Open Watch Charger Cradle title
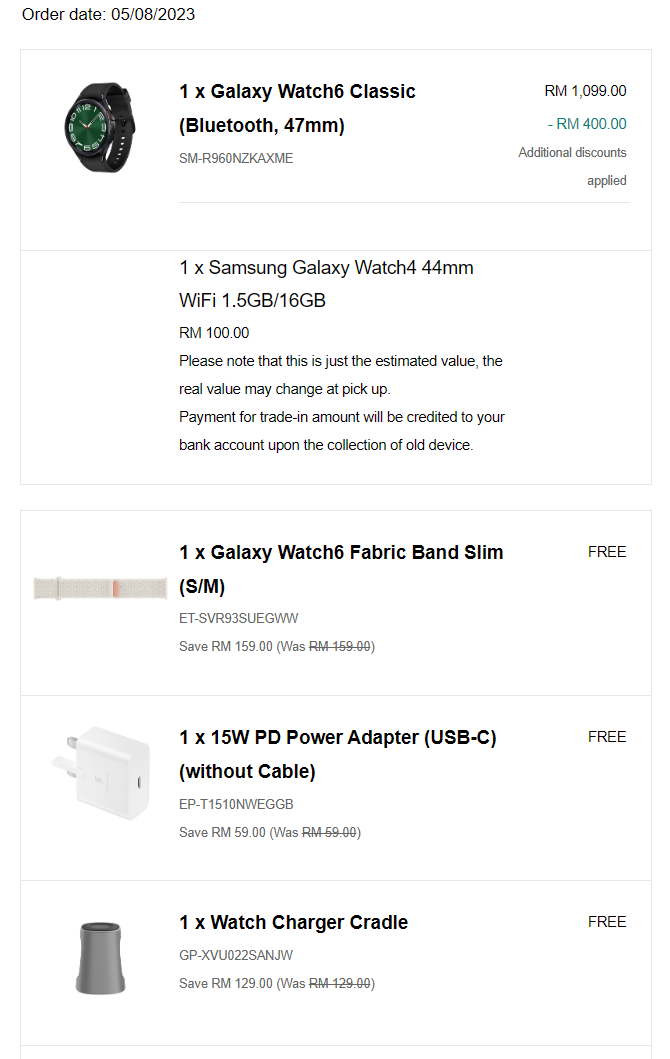The height and width of the screenshot is (1059, 670). (x=294, y=922)
